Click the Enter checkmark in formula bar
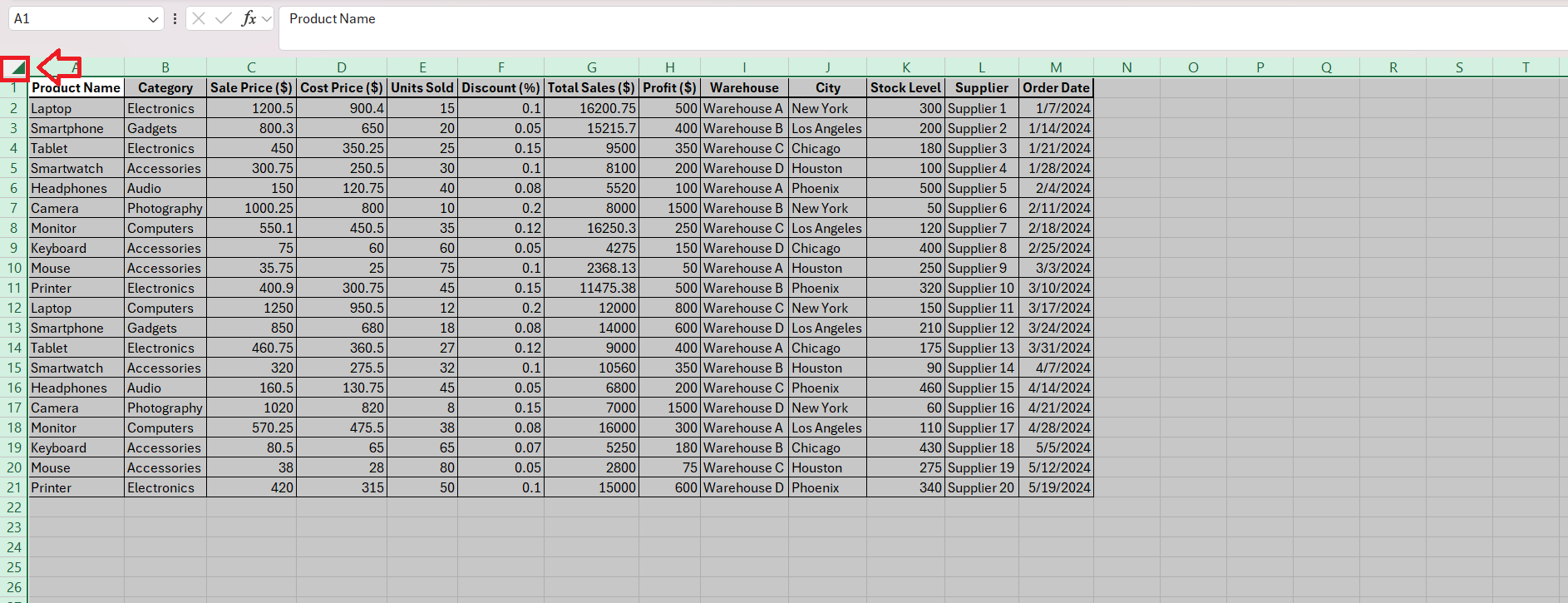Viewport: 1568px width, 603px height. [x=223, y=18]
